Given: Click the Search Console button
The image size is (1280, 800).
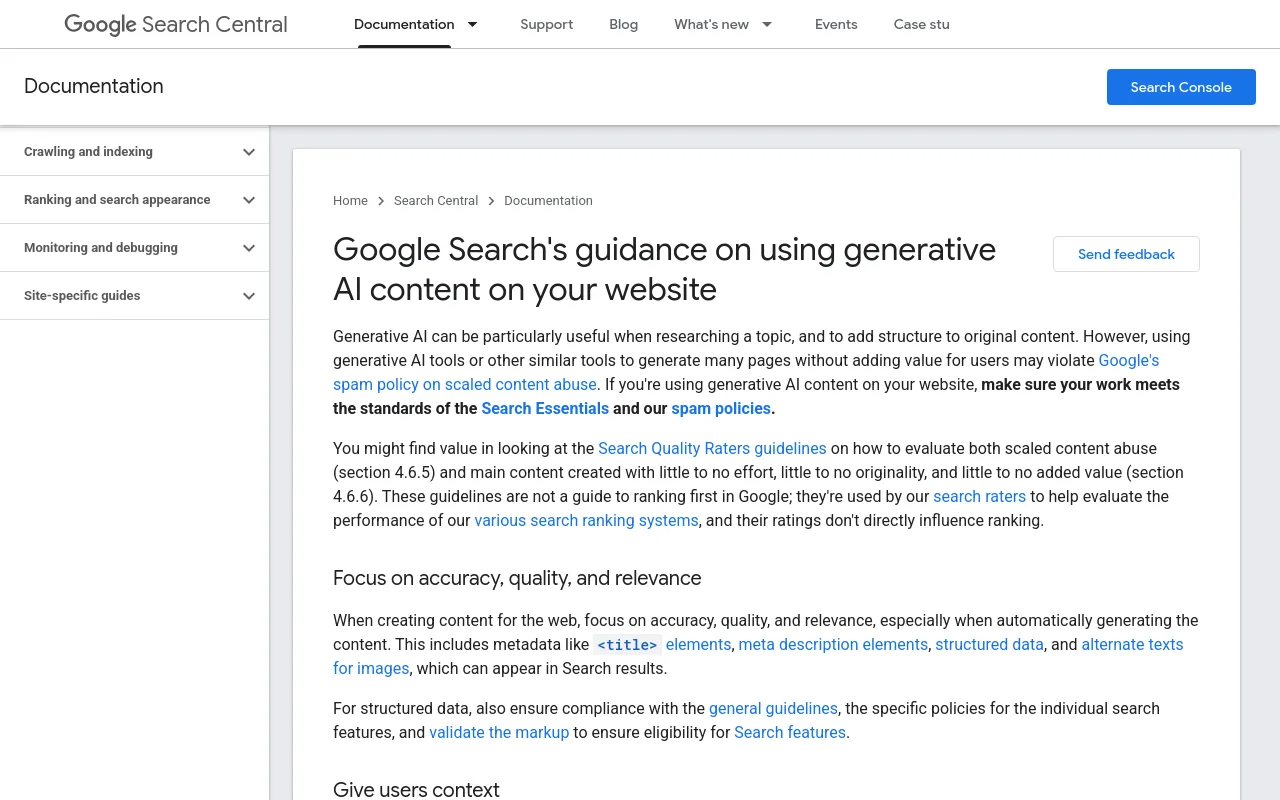Looking at the screenshot, I should [1181, 87].
